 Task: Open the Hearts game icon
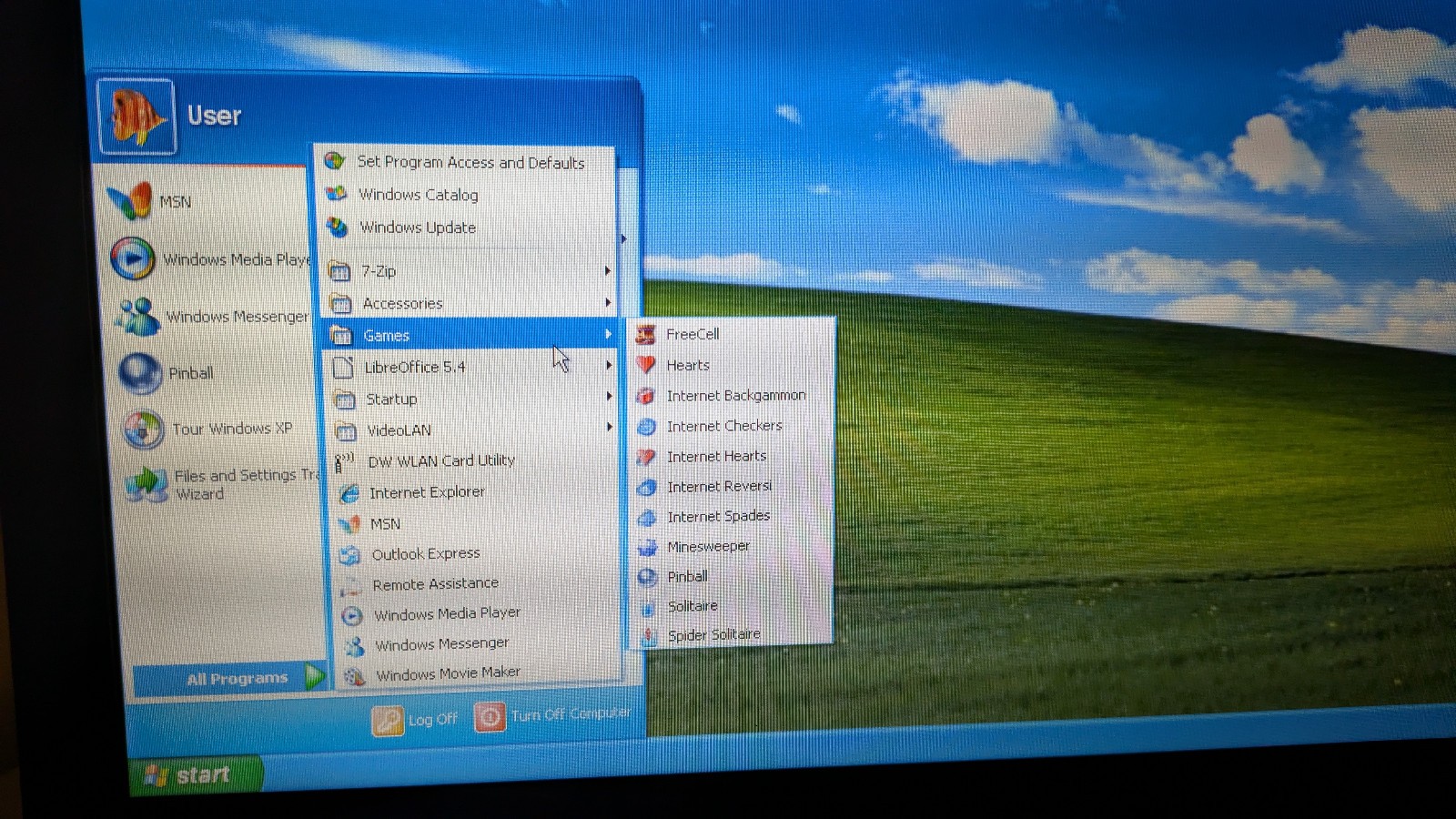tap(646, 365)
